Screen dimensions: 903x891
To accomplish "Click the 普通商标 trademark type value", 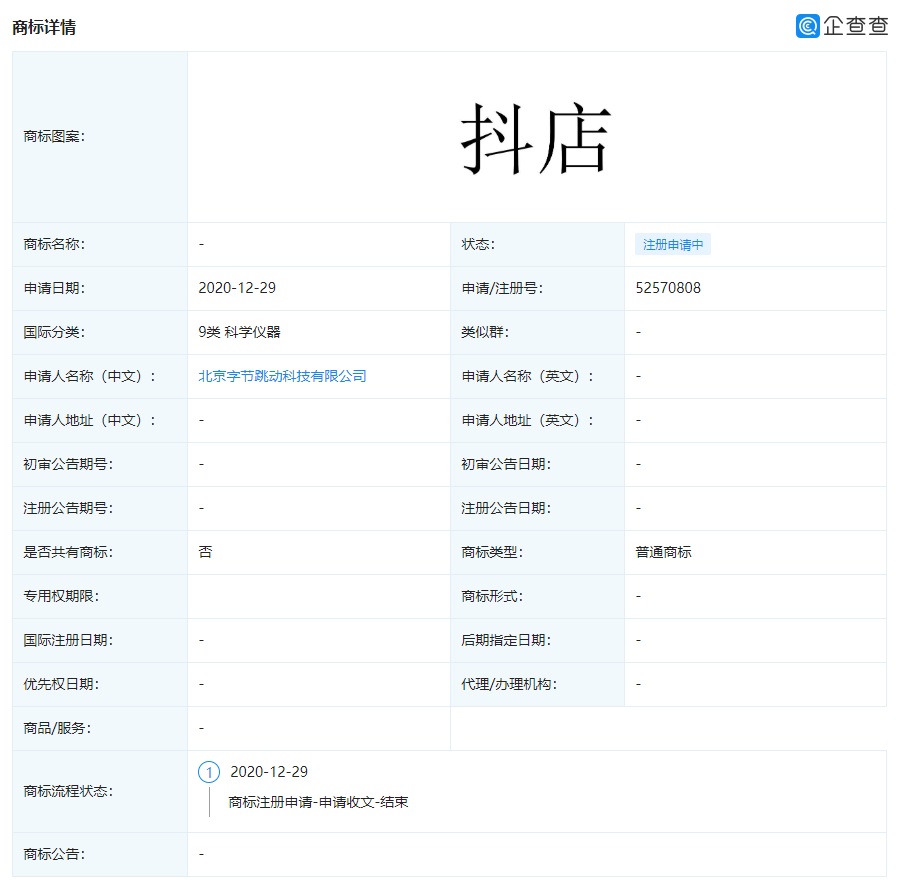I will pos(656,552).
